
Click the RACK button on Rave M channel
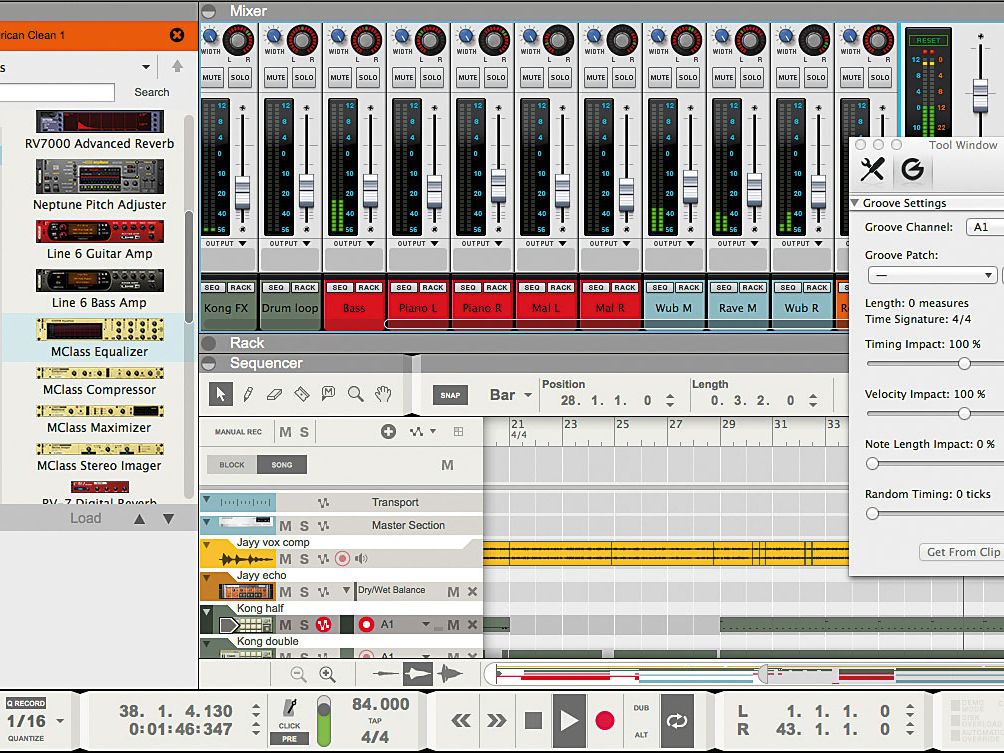point(753,287)
